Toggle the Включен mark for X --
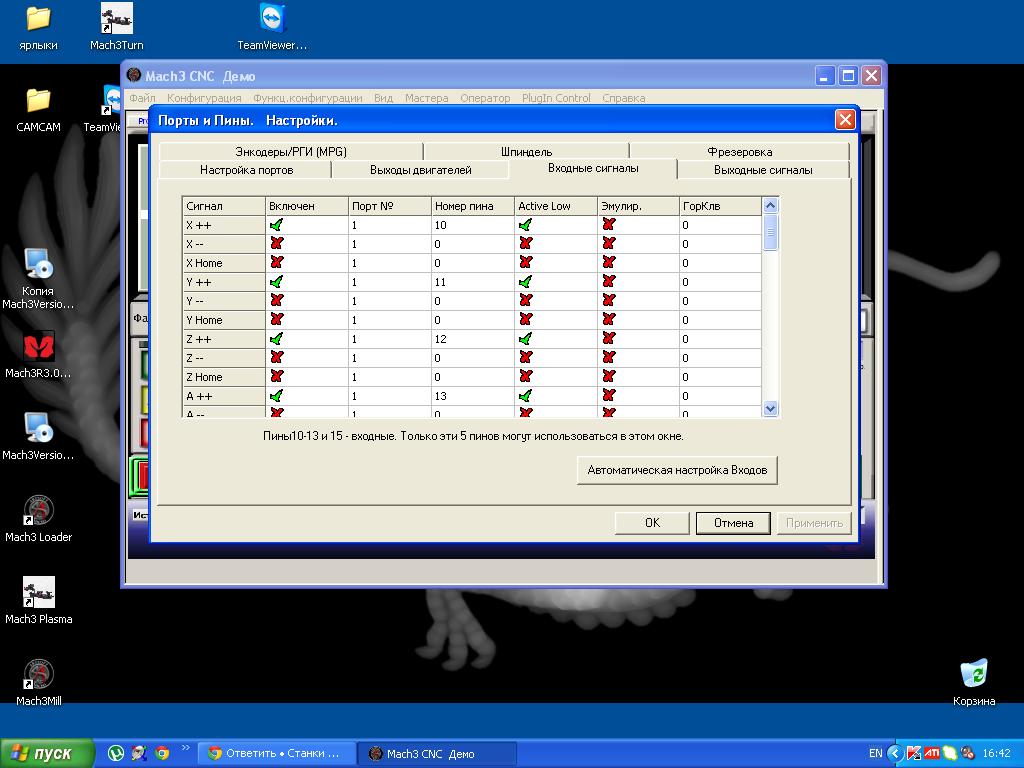Screen dimensions: 1024x768 click(276, 244)
